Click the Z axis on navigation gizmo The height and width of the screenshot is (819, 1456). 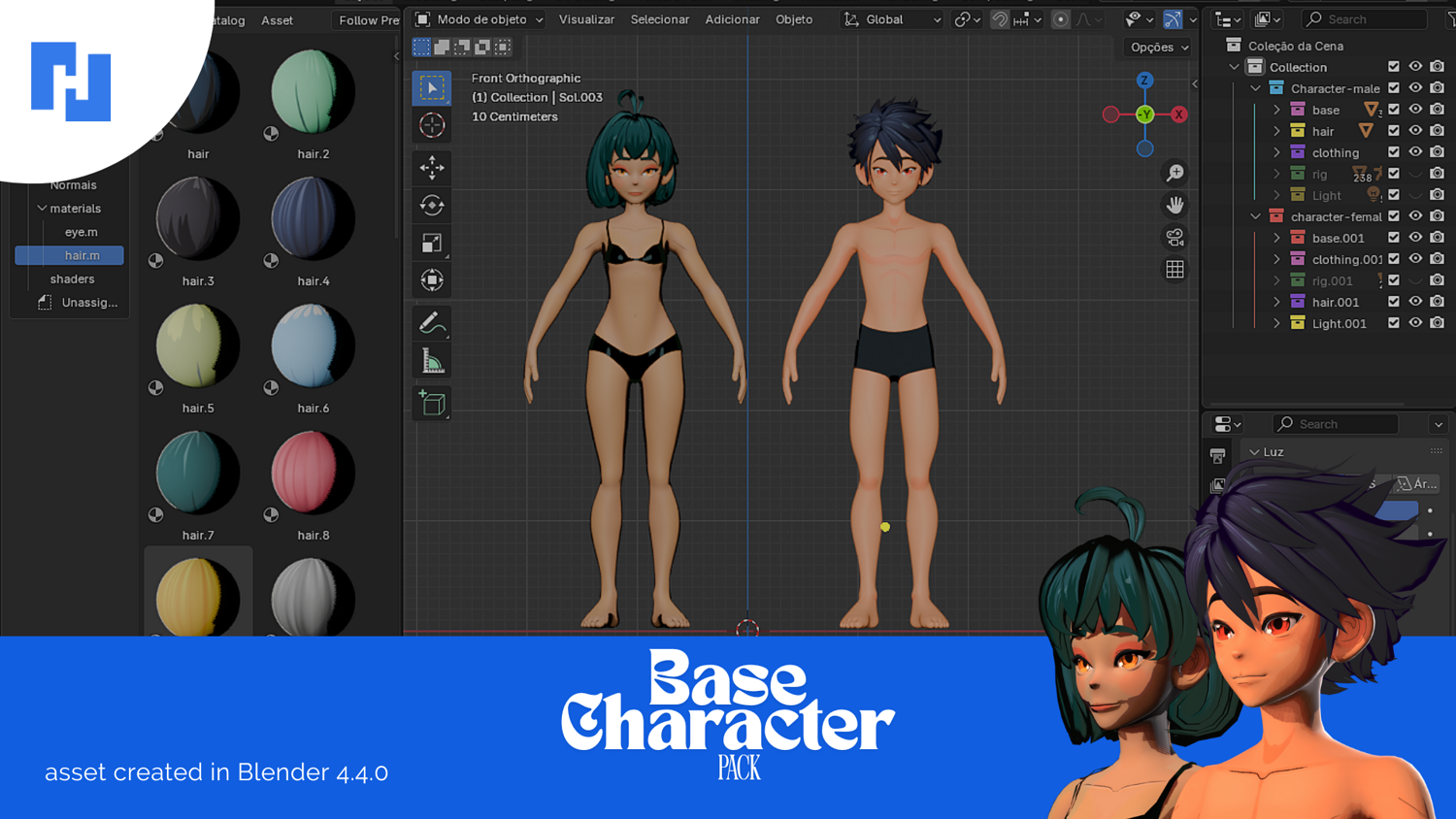[1144, 81]
